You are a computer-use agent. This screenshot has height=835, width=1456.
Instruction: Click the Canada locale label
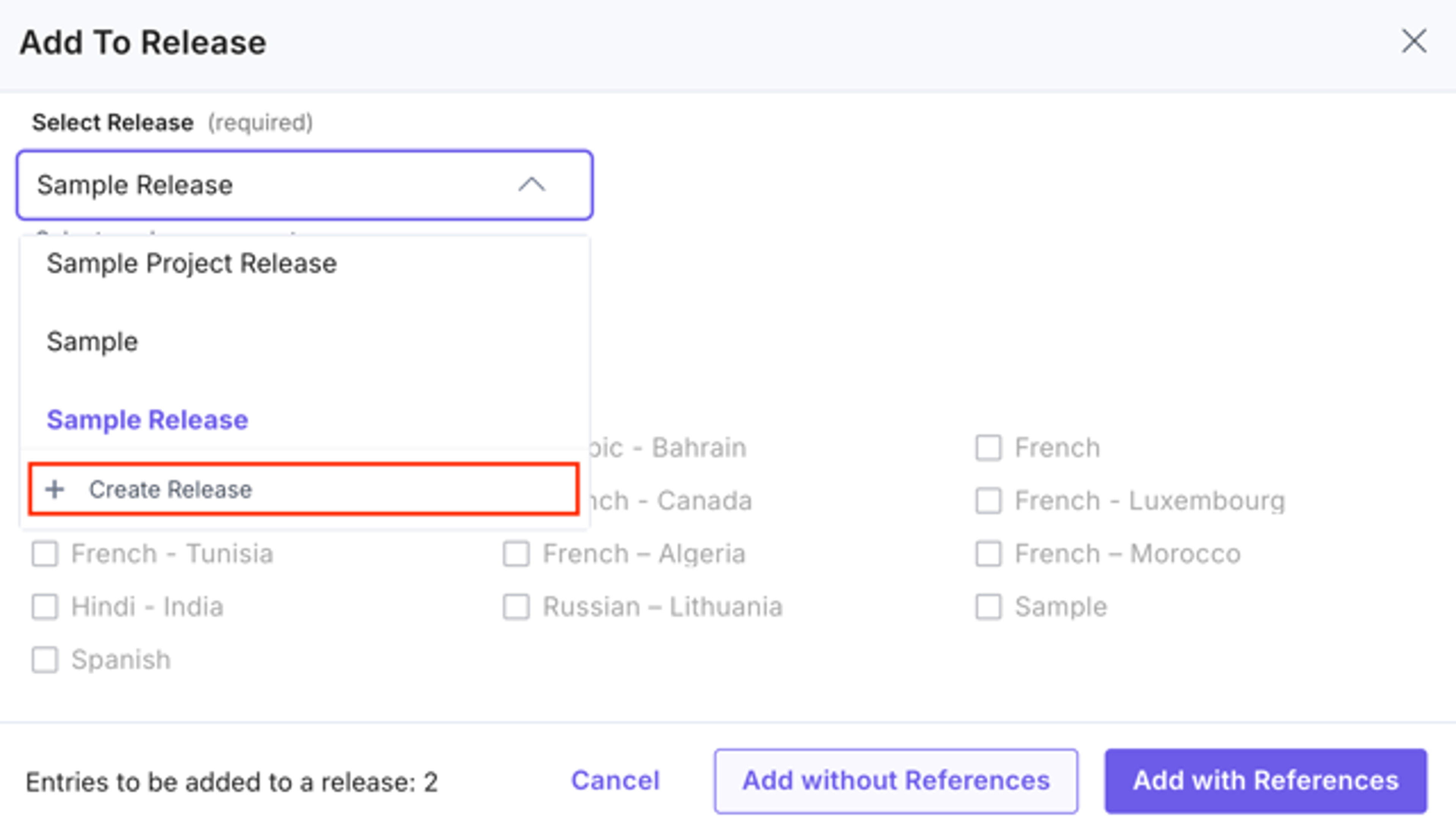coord(671,501)
